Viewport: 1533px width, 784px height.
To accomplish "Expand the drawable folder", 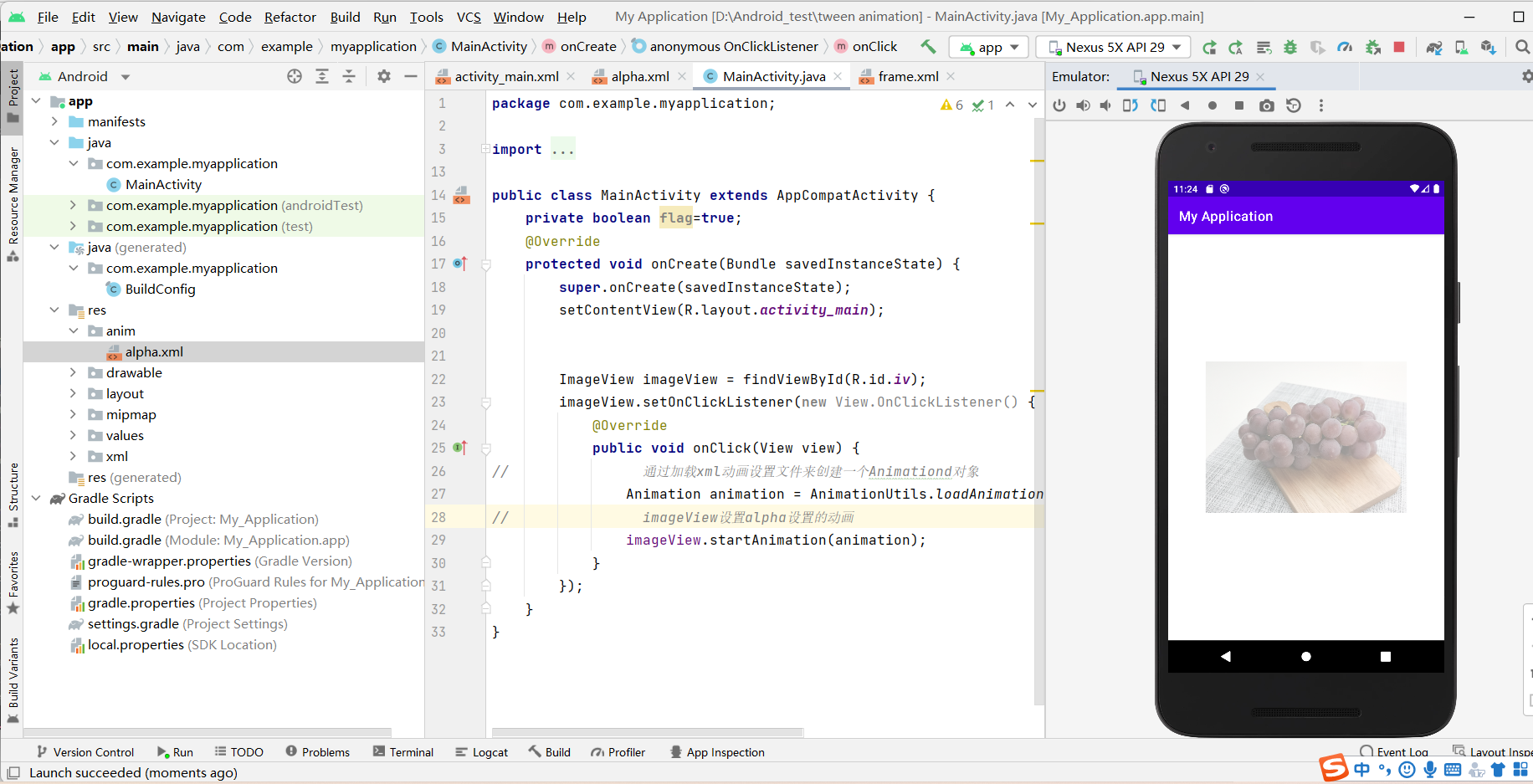I will pyautogui.click(x=74, y=372).
